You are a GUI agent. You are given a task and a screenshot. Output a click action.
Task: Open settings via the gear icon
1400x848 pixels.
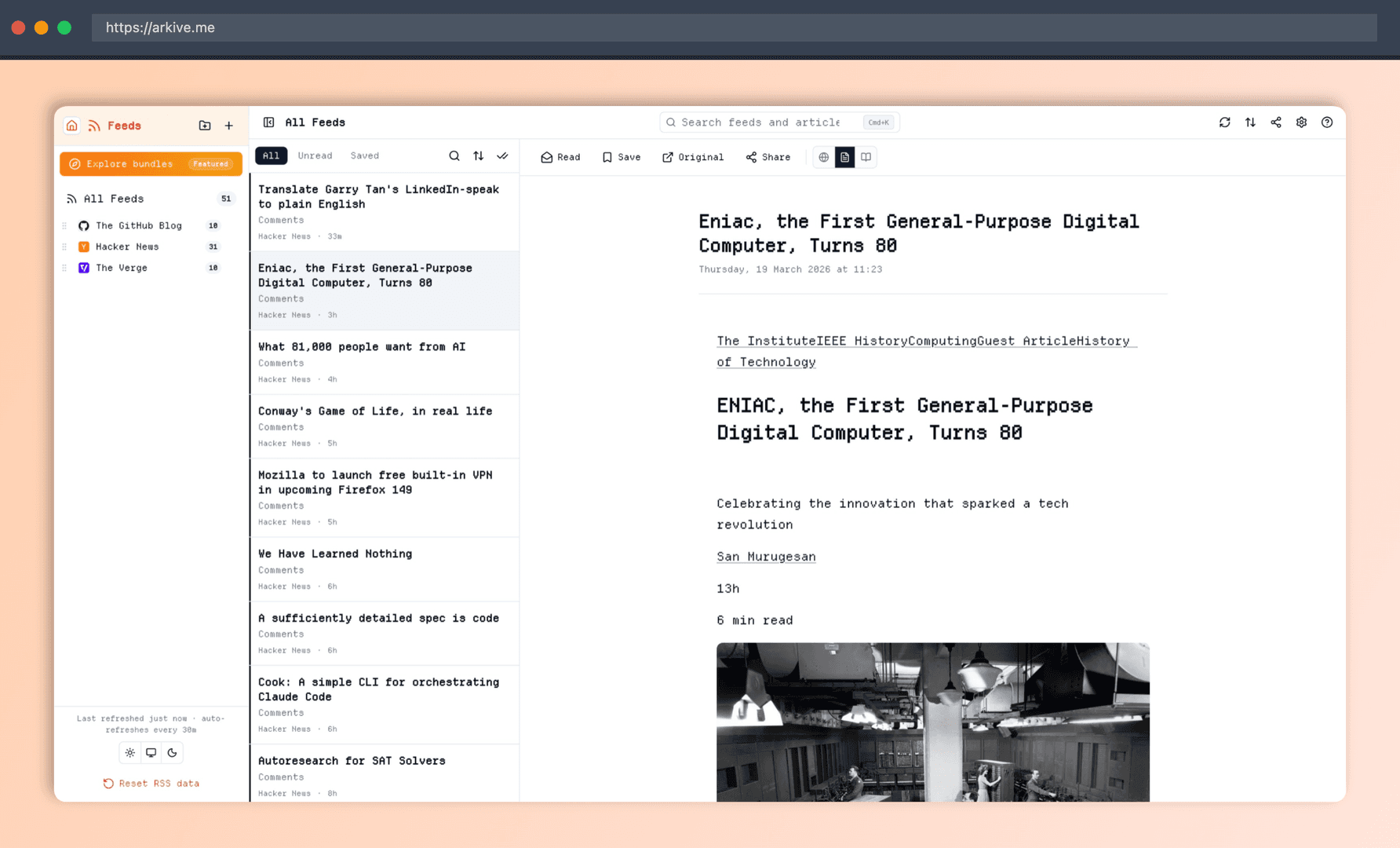click(x=1301, y=122)
